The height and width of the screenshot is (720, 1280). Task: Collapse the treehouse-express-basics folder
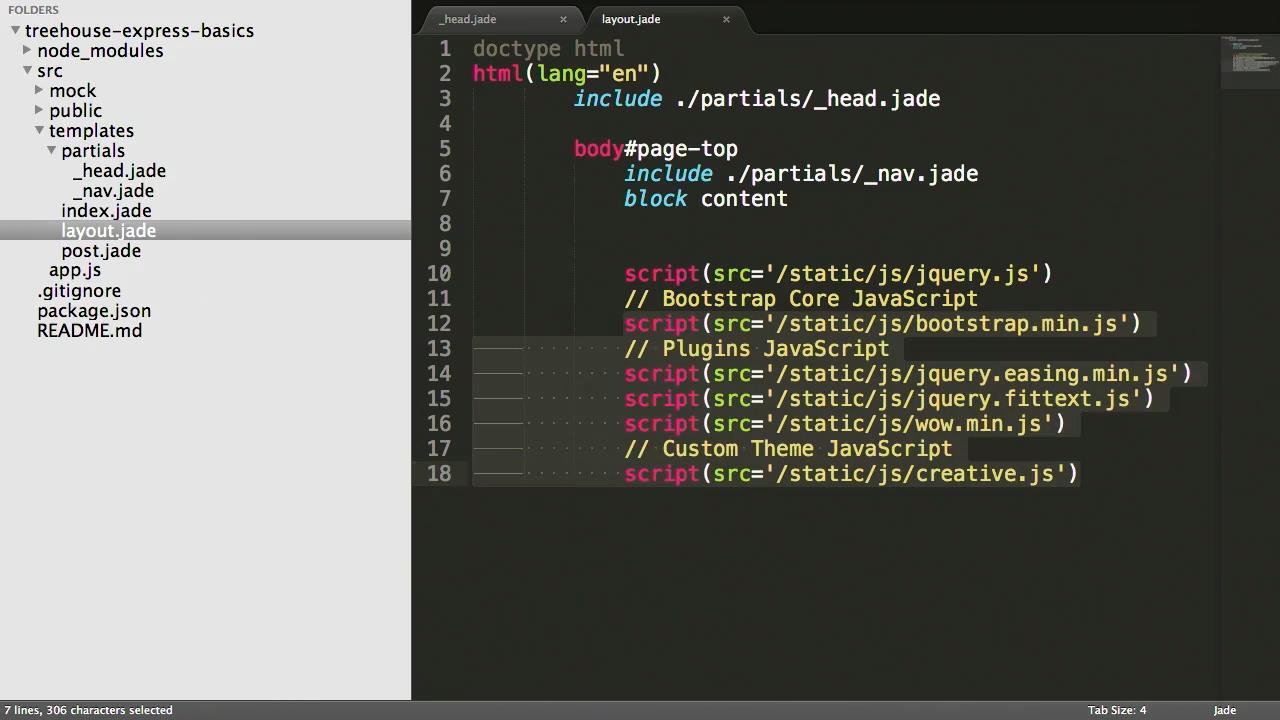(15, 30)
